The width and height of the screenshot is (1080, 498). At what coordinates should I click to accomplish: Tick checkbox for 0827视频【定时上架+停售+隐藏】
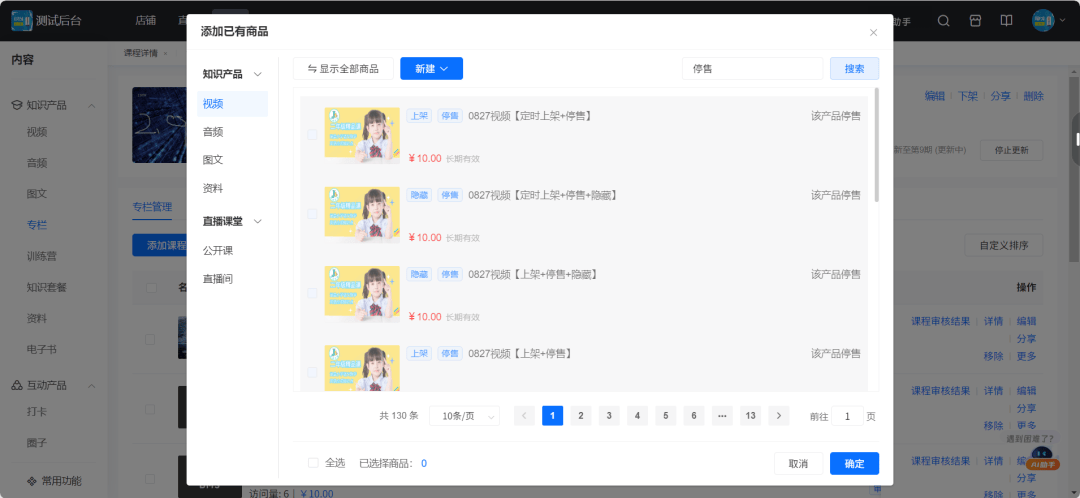tap(312, 214)
